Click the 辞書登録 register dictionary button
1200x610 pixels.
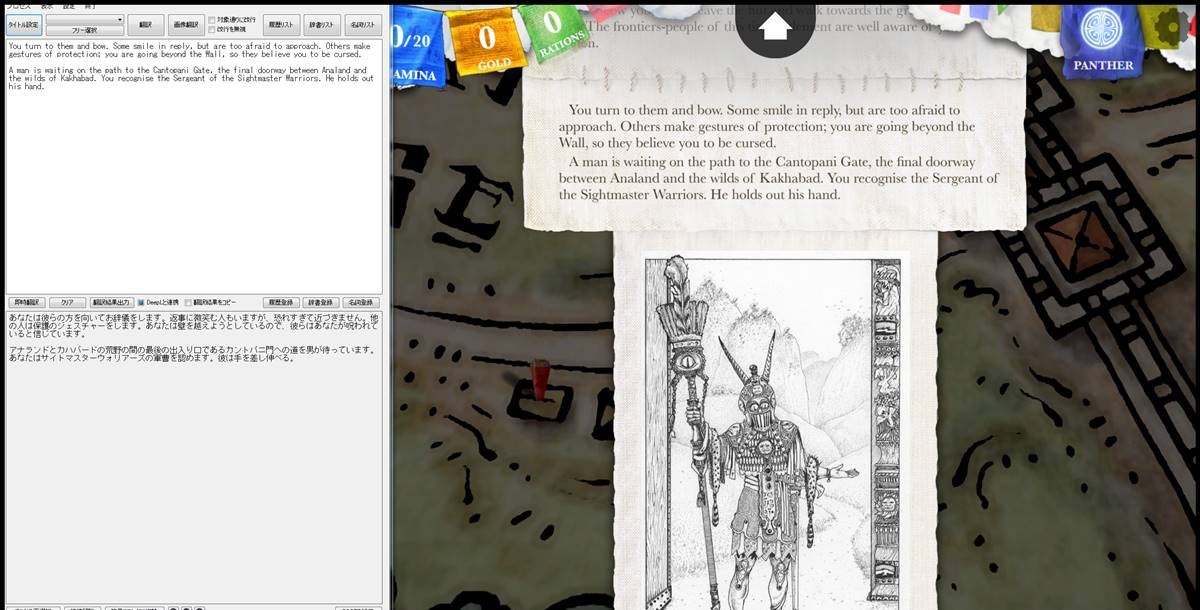pos(322,302)
